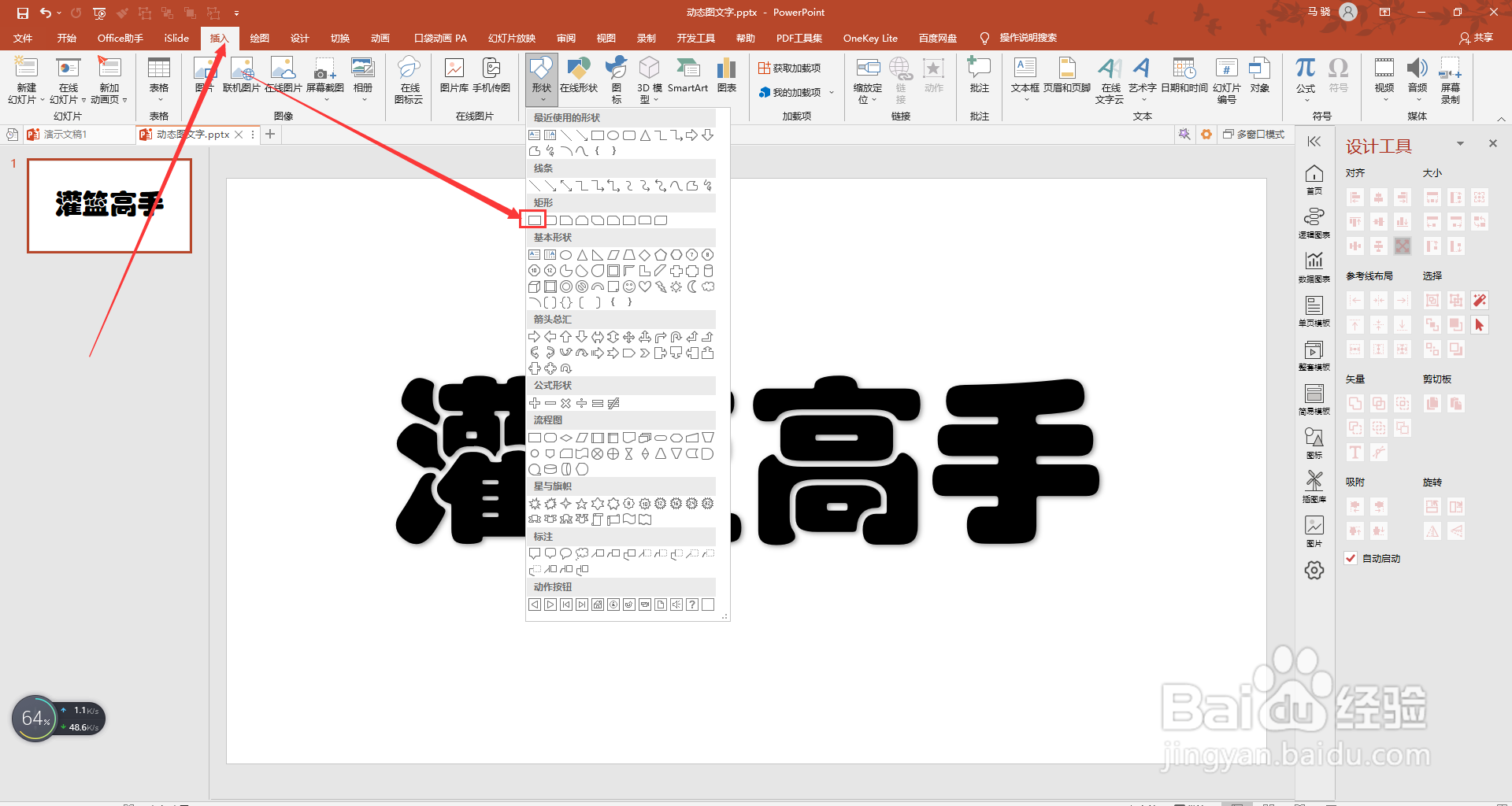Insert a 表格 table
This screenshot has height=806, width=1512.
click(159, 79)
